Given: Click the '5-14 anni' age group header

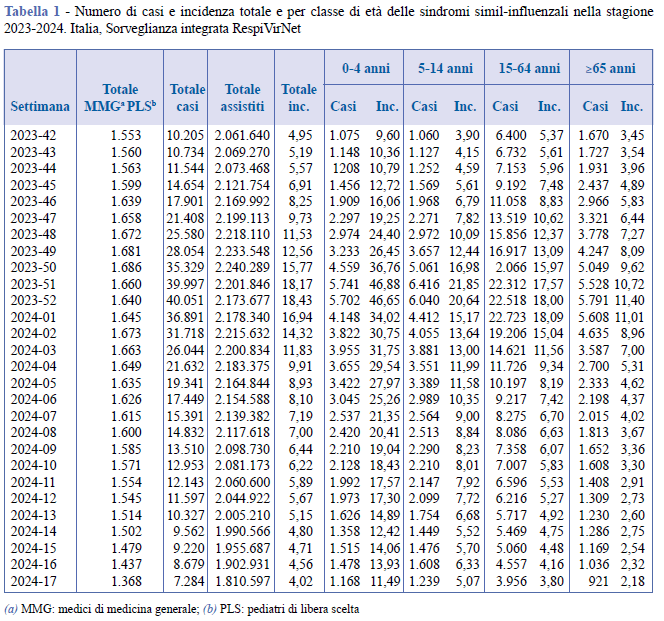Looking at the screenshot, I should pyautogui.click(x=445, y=68).
